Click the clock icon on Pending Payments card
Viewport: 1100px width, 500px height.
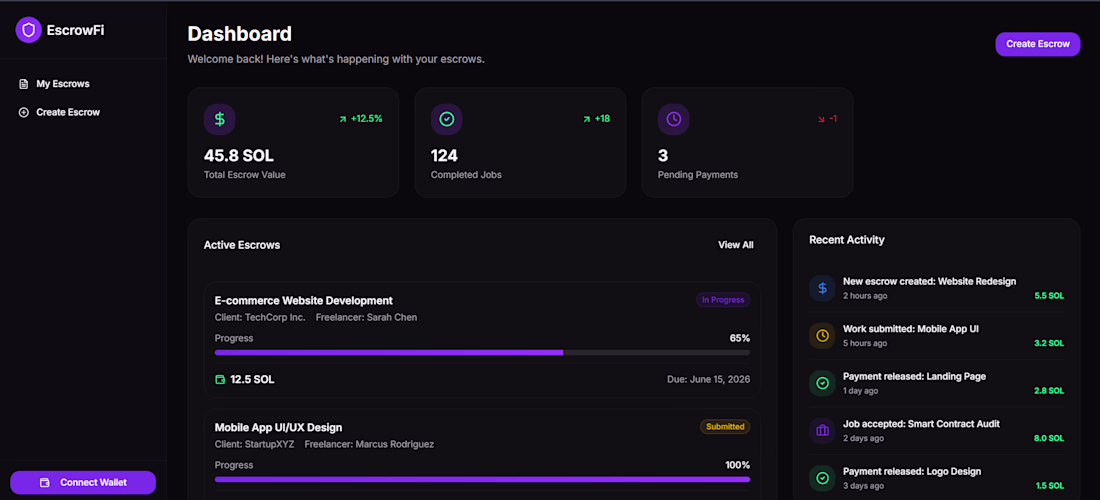point(673,119)
